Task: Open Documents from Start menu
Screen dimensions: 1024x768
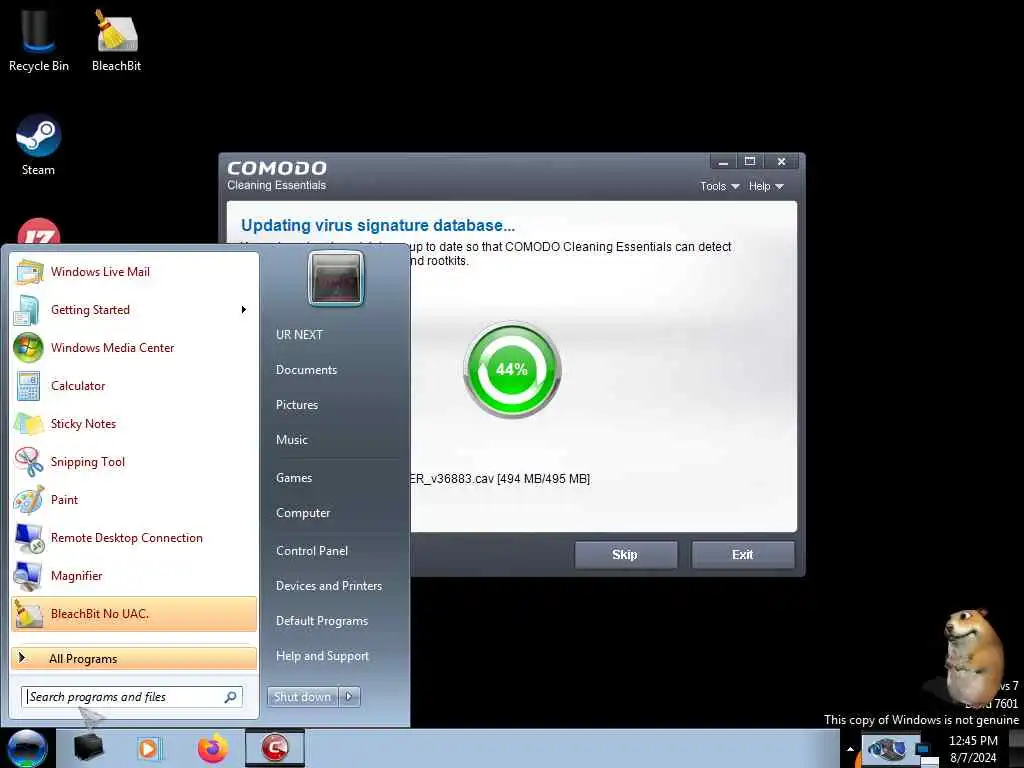Action: [x=306, y=370]
